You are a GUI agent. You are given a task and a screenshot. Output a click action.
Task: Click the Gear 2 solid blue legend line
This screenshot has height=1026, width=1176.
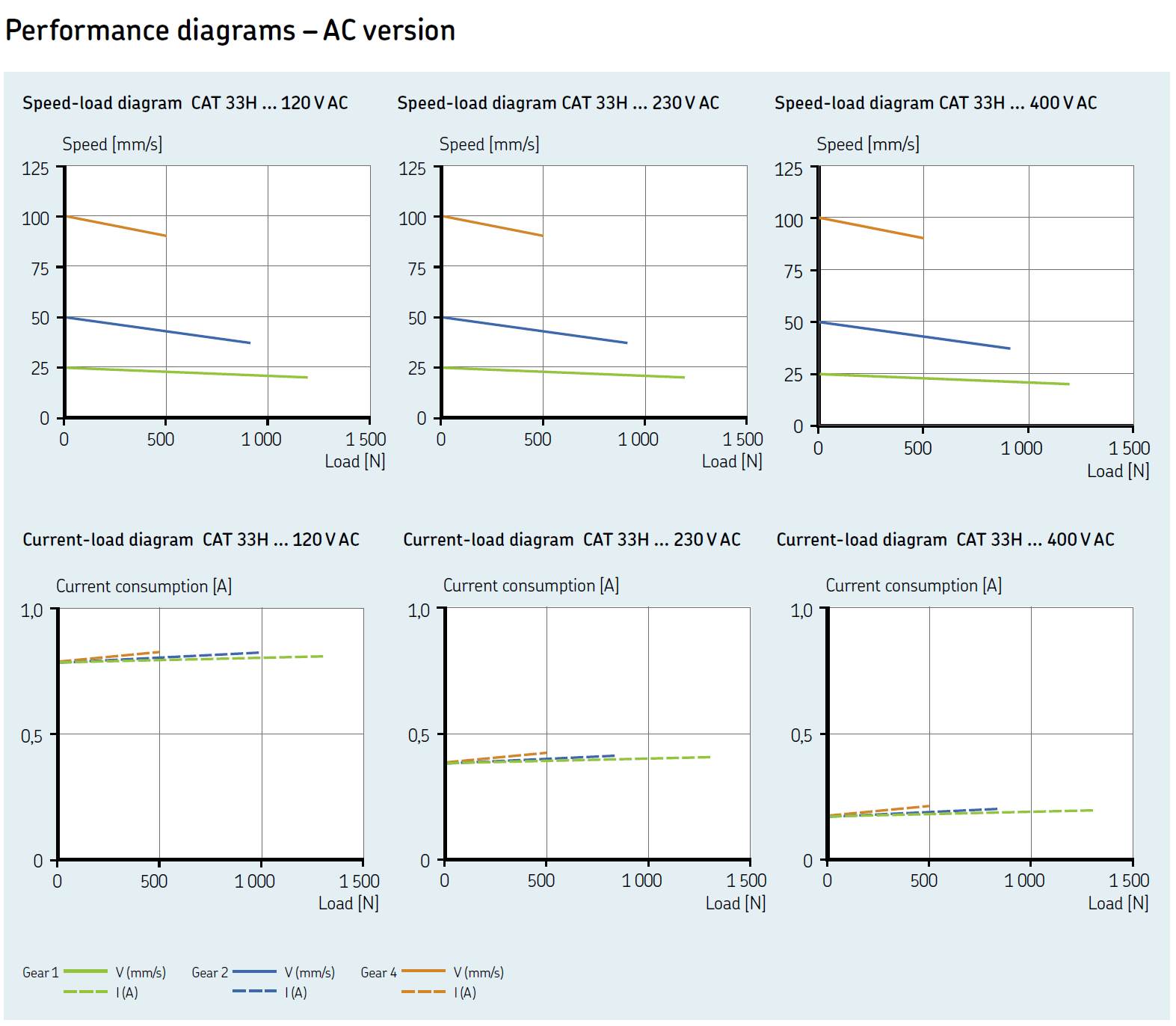[x=254, y=971]
